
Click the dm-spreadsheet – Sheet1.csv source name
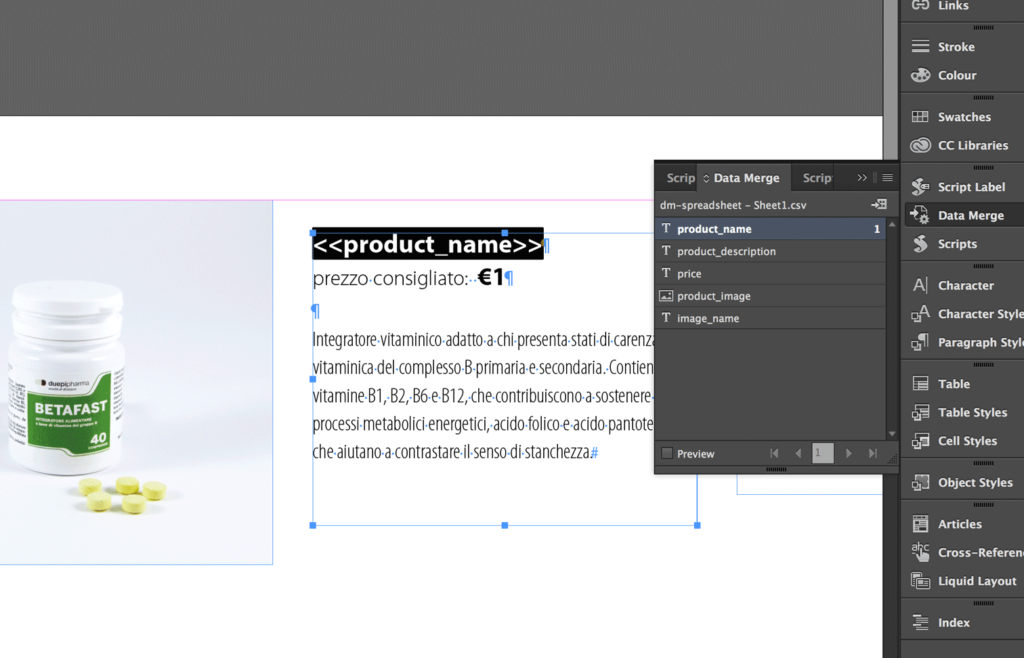point(733,205)
